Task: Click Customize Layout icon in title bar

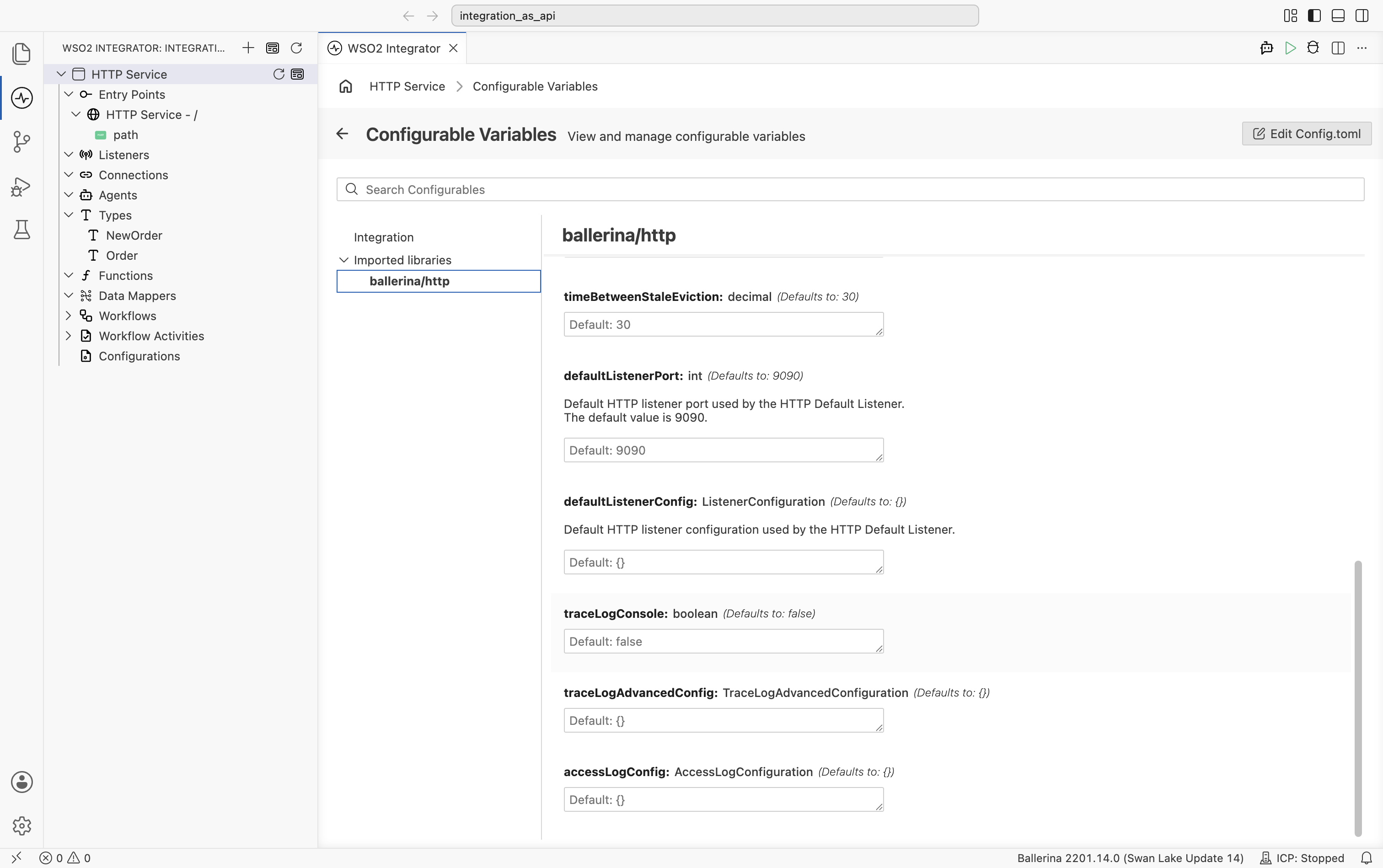Action: (x=1291, y=16)
